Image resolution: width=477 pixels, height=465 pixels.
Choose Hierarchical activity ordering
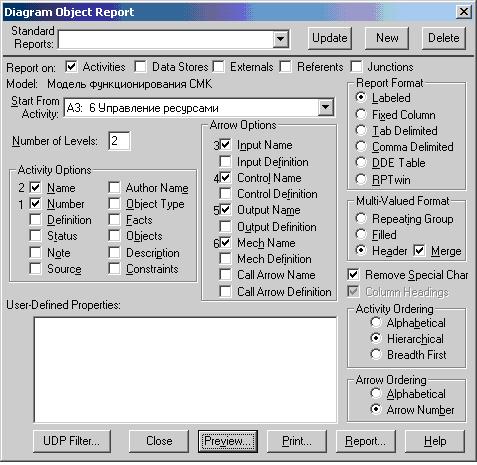(x=376, y=338)
